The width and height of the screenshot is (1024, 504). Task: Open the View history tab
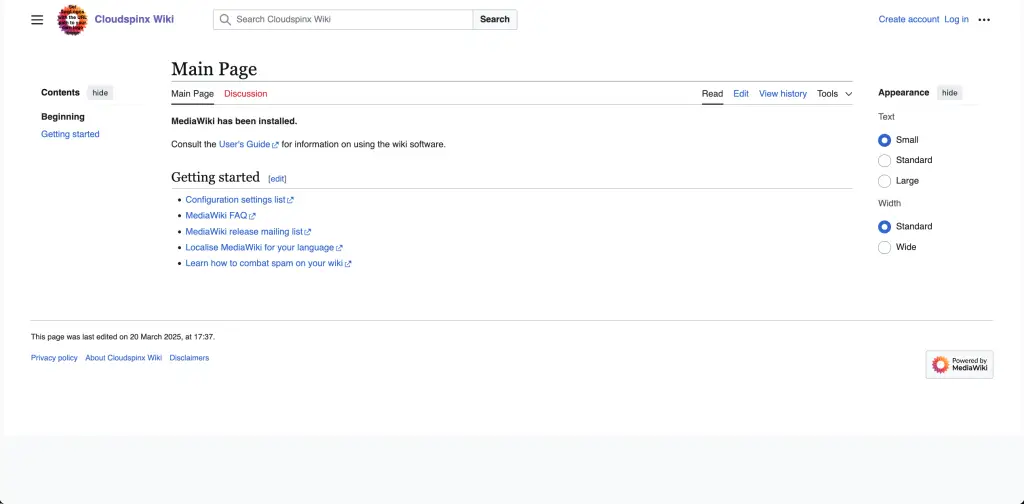click(x=783, y=94)
